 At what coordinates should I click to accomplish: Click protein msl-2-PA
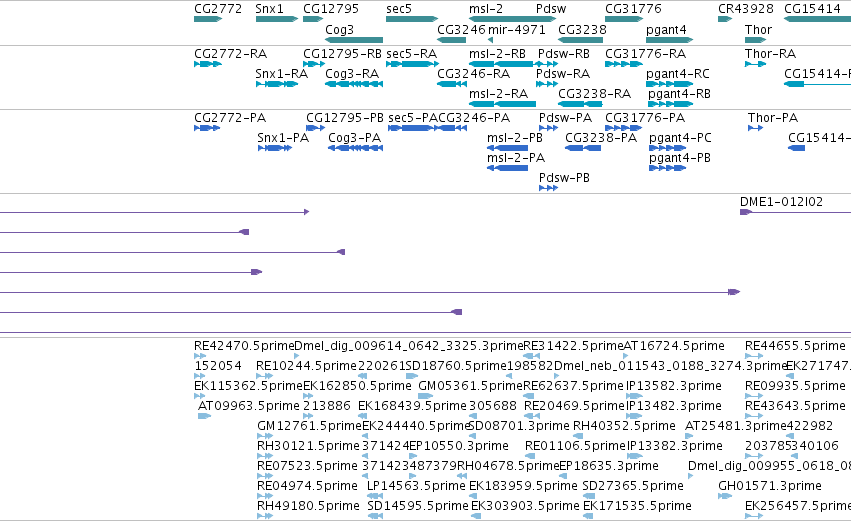tap(516, 158)
